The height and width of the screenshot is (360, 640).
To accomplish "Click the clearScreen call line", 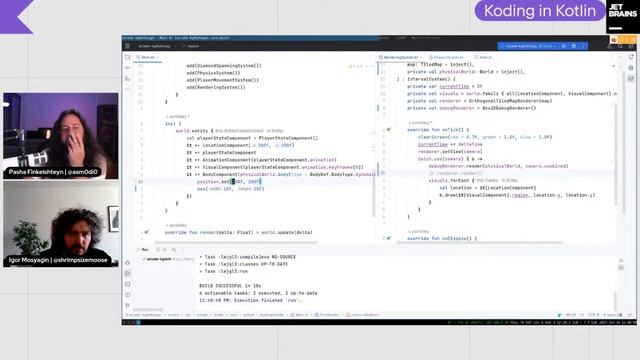I will coord(485,137).
